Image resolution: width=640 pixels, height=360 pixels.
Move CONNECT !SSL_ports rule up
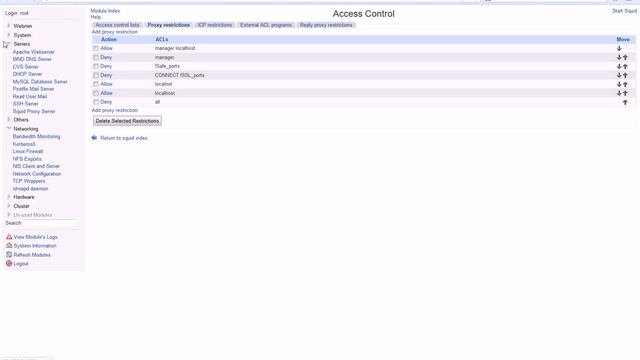coord(625,76)
